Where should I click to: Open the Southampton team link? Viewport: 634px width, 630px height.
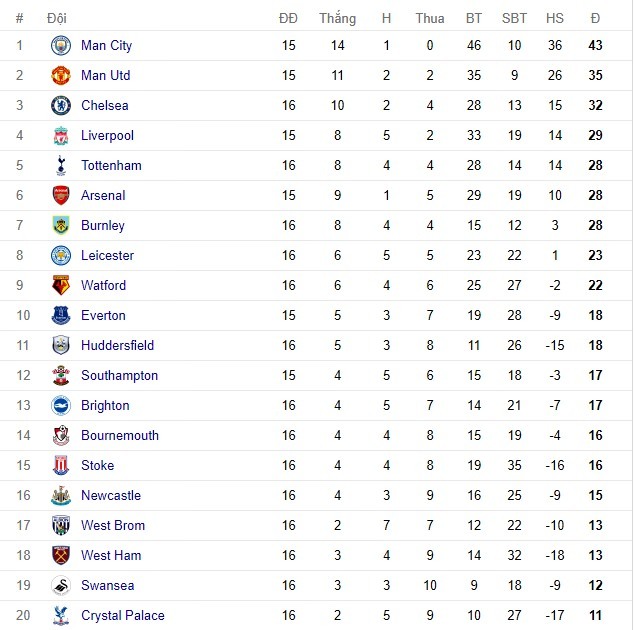pyautogui.click(x=119, y=376)
